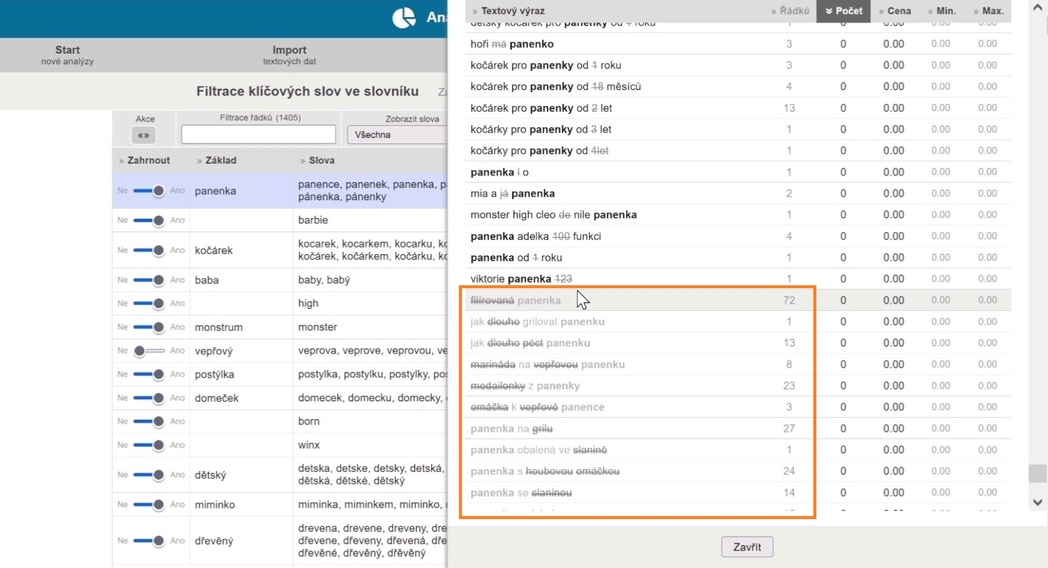Toggle the include switch for kočárek
The width and height of the screenshot is (1048, 568).
point(148,250)
